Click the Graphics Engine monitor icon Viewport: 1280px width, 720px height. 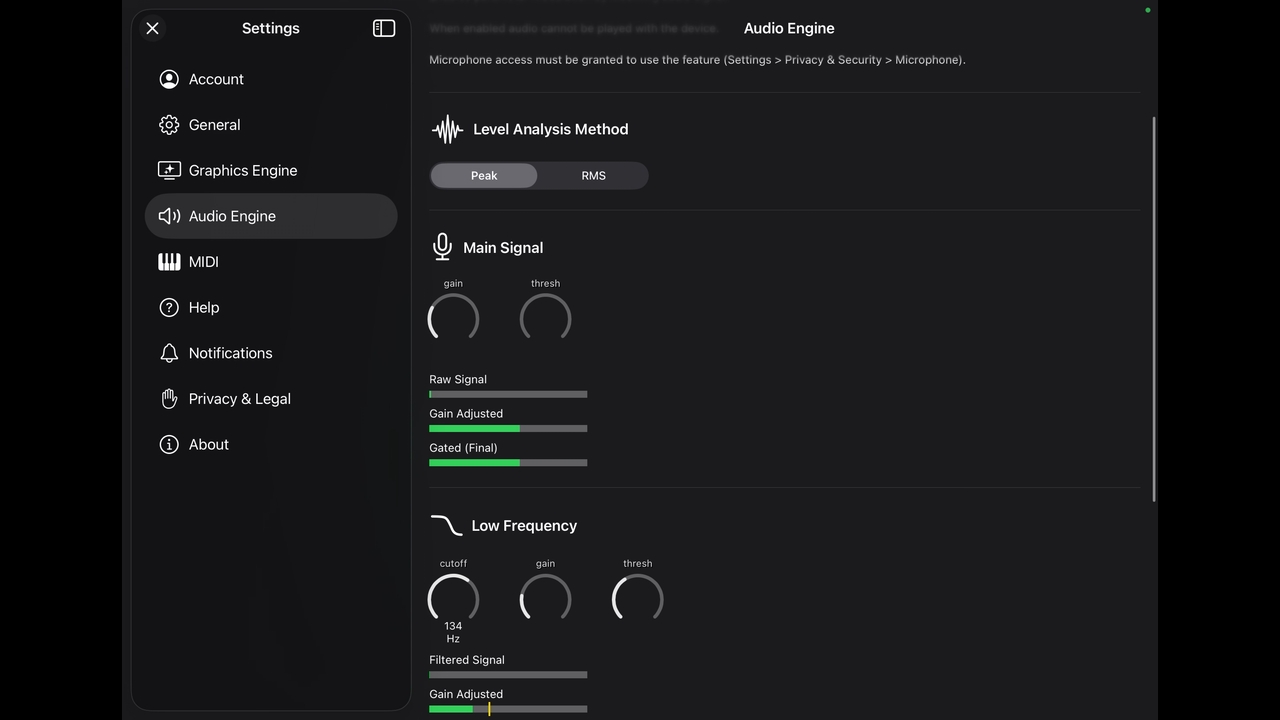click(169, 170)
